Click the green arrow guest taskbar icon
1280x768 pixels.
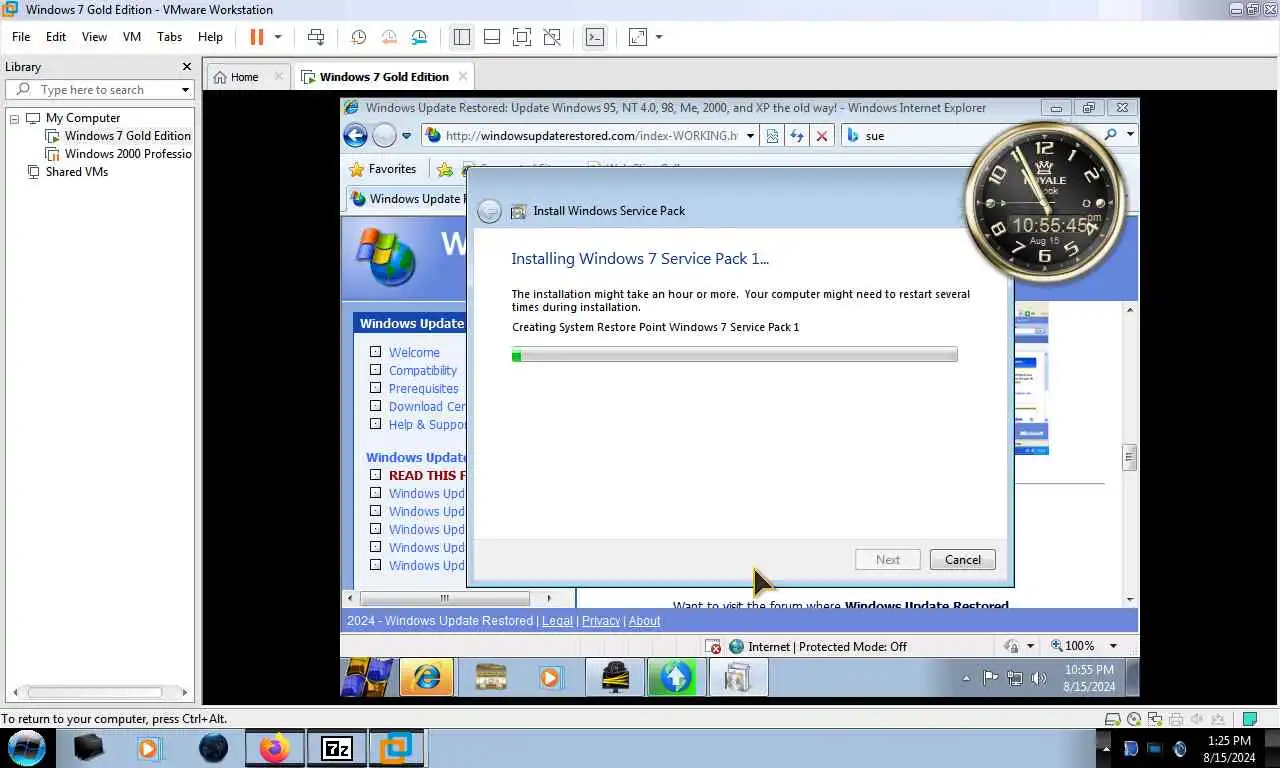tap(675, 677)
